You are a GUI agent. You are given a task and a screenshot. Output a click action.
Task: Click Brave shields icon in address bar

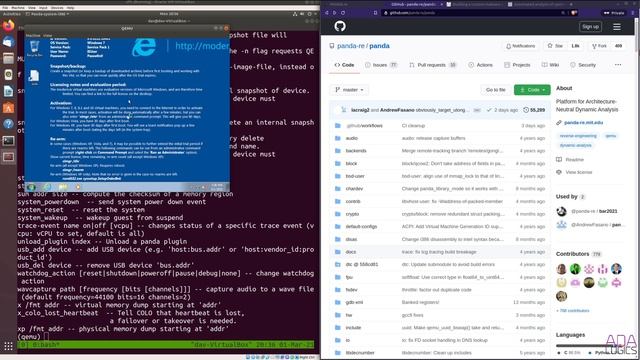[x=574, y=13]
